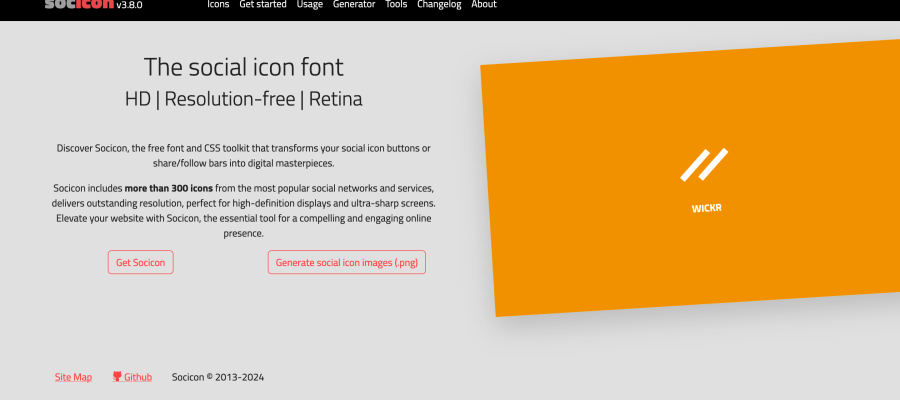This screenshot has width=900, height=400.
Task: Go to Get started page
Action: (x=263, y=5)
